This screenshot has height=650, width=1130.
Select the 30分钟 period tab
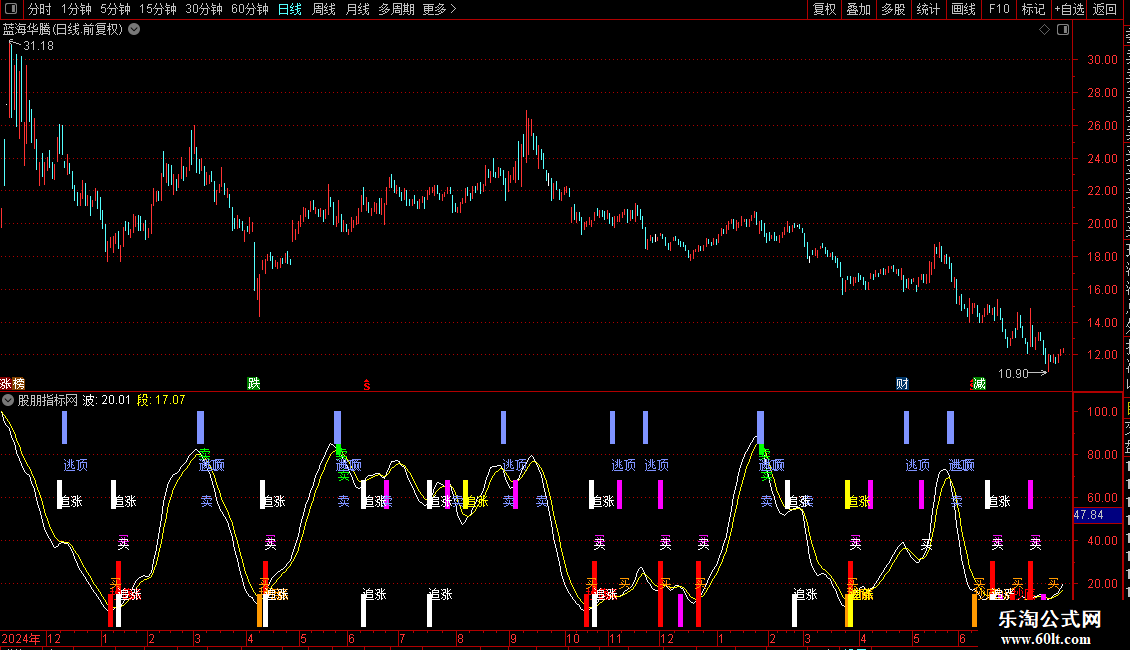click(x=203, y=9)
